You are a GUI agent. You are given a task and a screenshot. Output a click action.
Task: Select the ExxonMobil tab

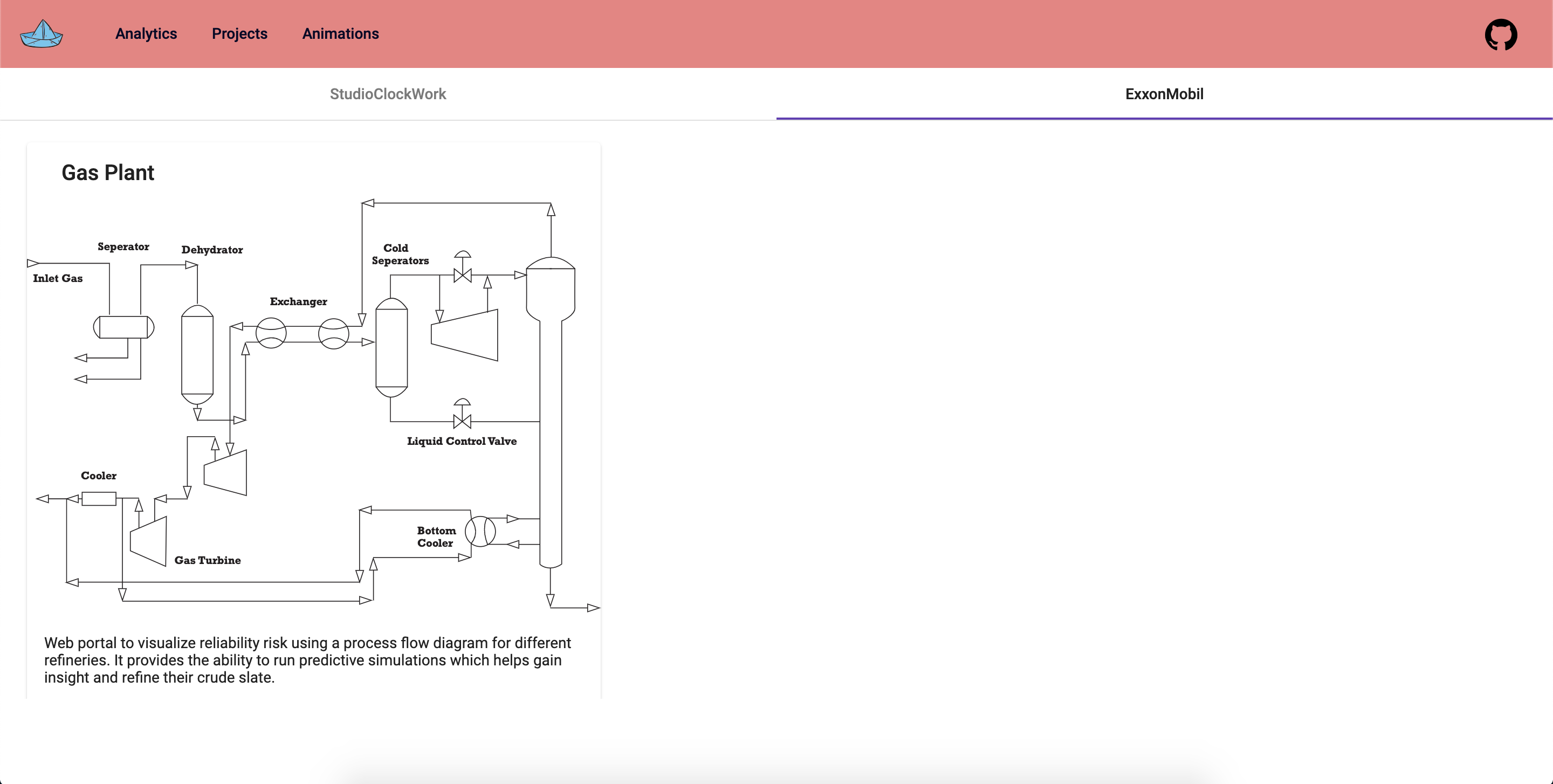[1164, 94]
